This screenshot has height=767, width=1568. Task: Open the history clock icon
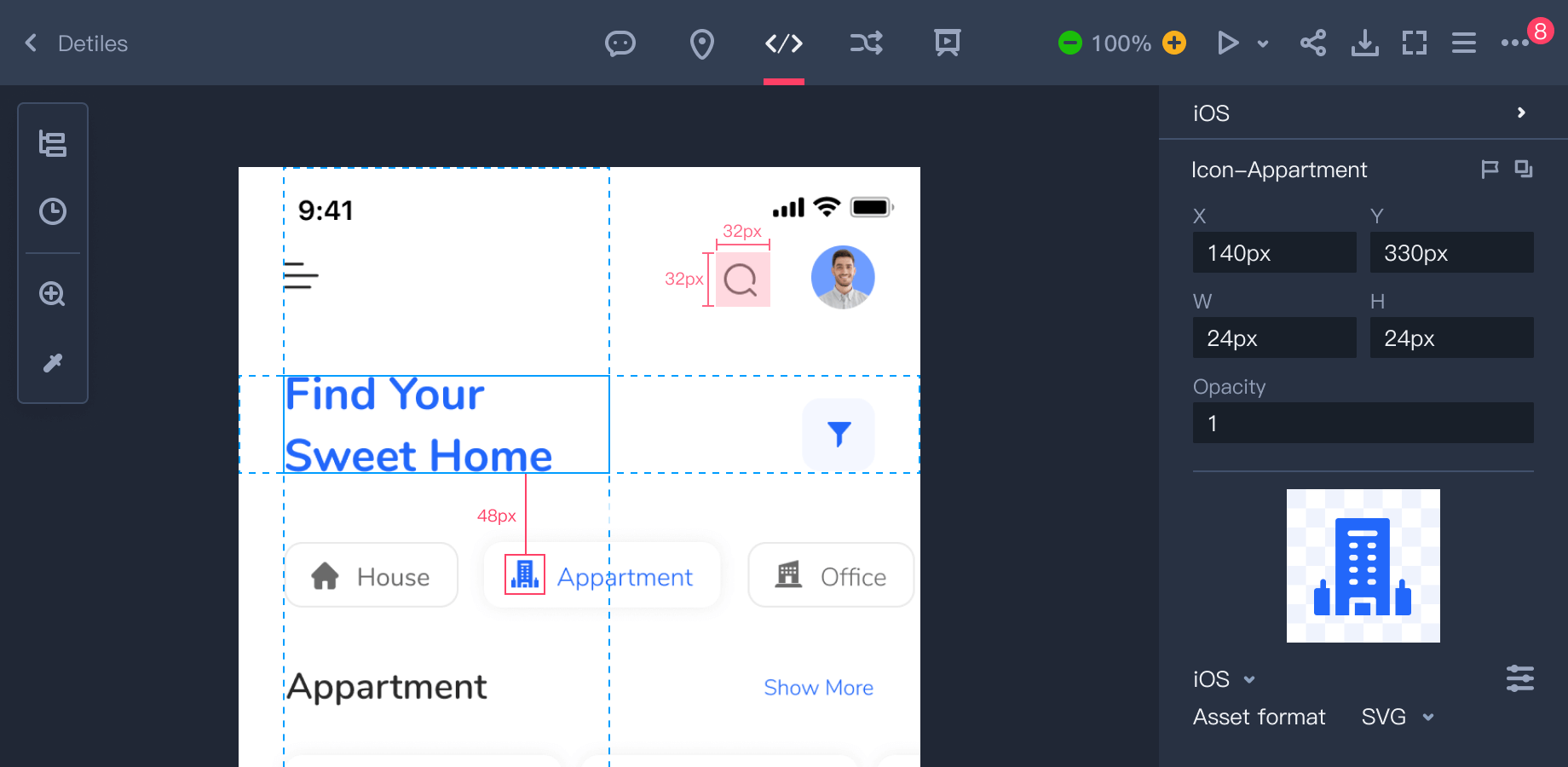click(53, 211)
